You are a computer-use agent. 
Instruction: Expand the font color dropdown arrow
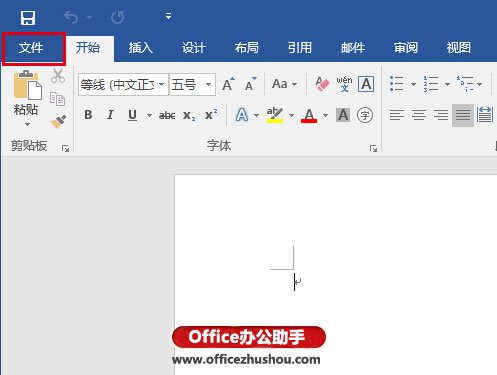(x=325, y=116)
